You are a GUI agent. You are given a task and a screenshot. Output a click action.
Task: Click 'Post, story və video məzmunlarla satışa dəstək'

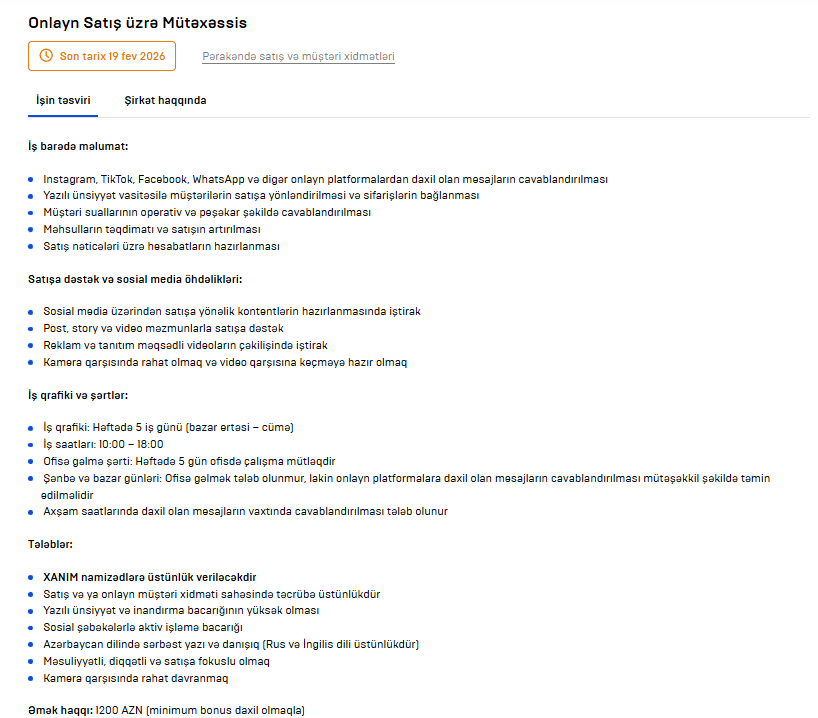[163, 329]
